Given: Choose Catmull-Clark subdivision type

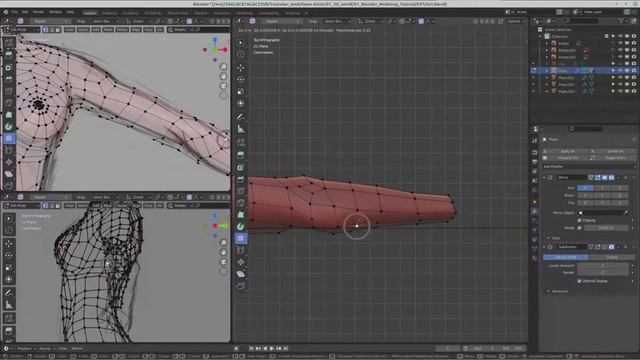Looking at the screenshot, I should click(566, 257).
